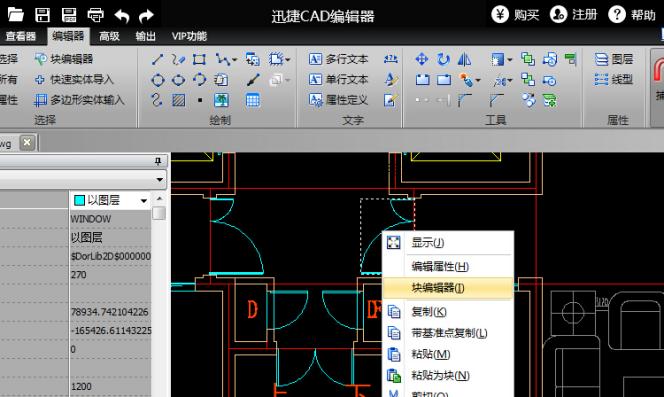664x397 pixels.
Task: Select the Rectangle drawing tool
Action: coord(199,59)
